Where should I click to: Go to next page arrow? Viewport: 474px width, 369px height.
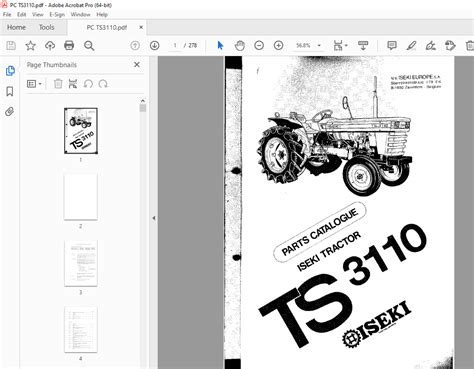point(154,45)
